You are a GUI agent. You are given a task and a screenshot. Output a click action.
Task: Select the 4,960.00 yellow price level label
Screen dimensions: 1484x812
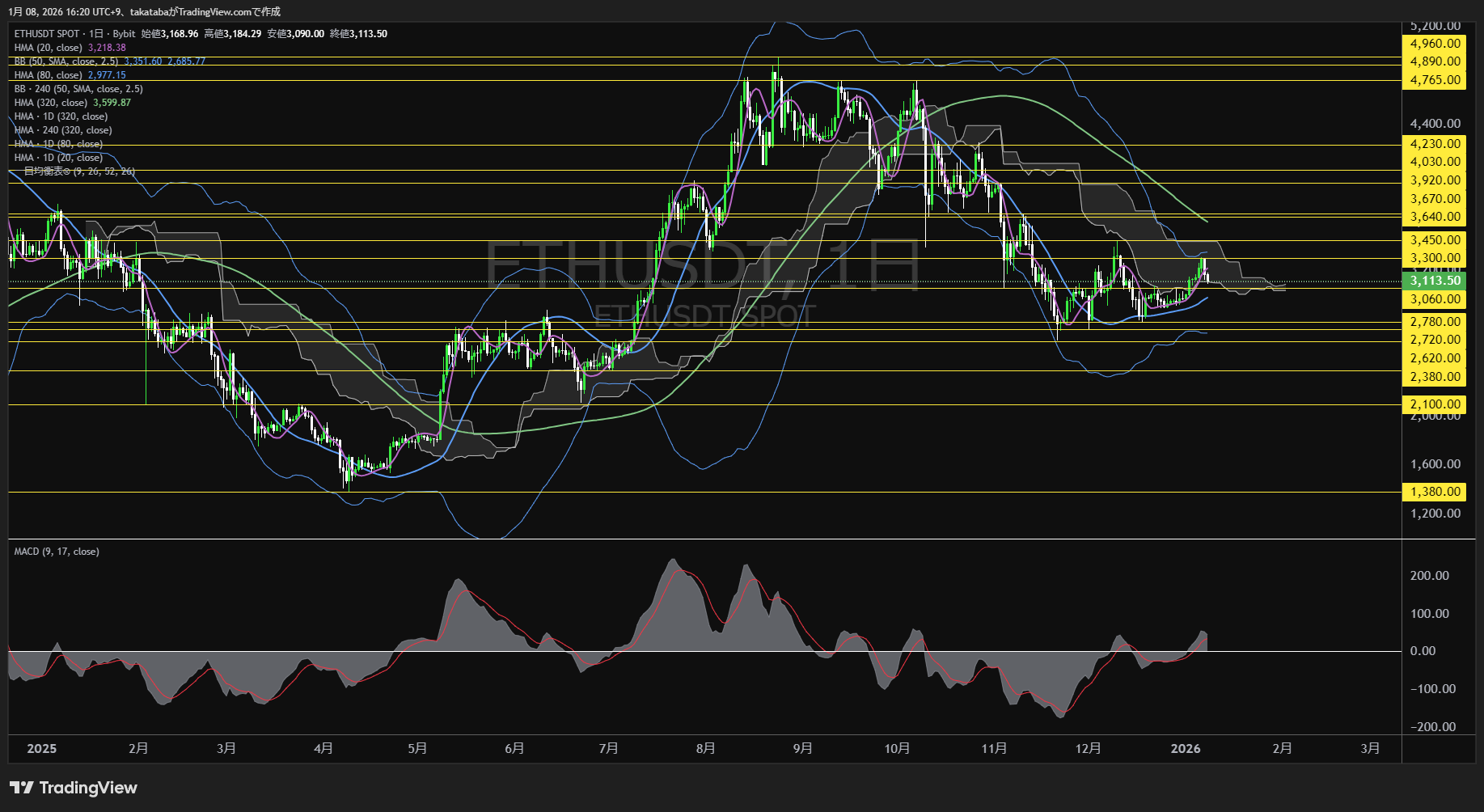pyautogui.click(x=1435, y=44)
